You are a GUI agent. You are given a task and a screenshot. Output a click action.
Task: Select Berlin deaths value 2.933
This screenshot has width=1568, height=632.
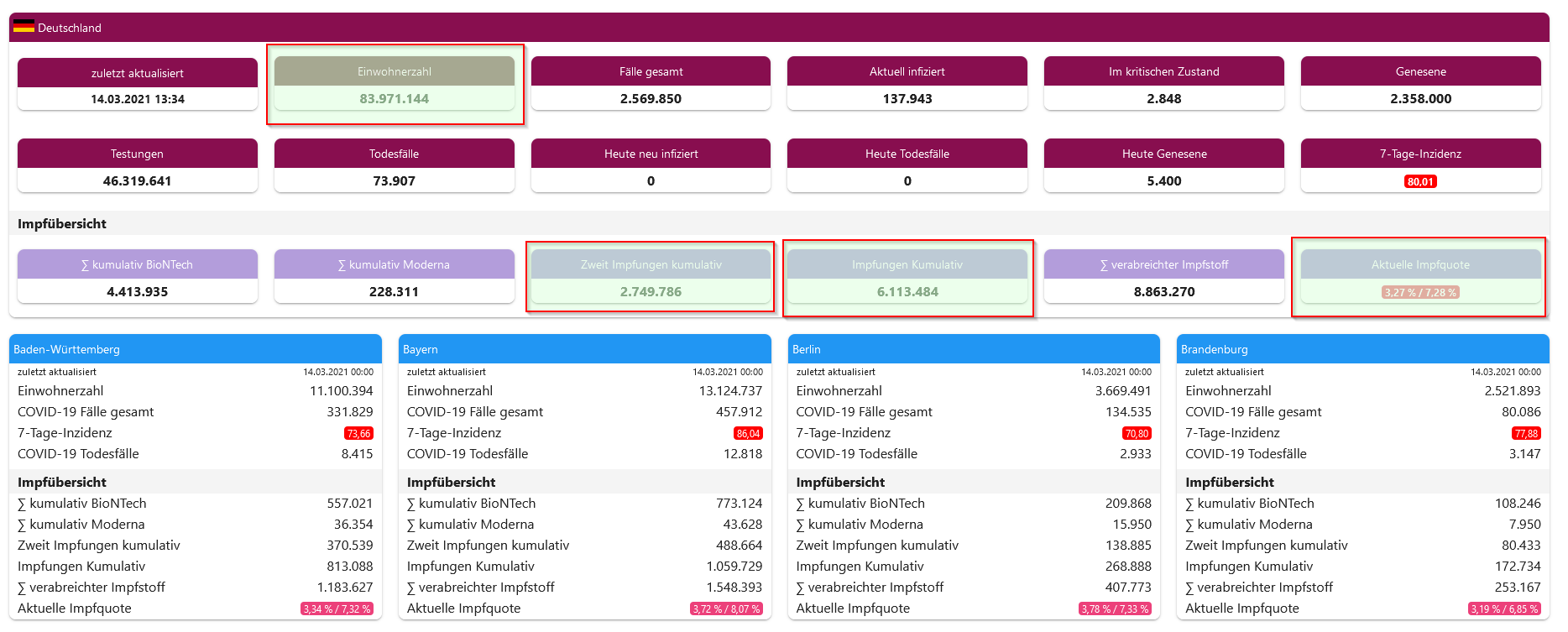pos(1136,454)
